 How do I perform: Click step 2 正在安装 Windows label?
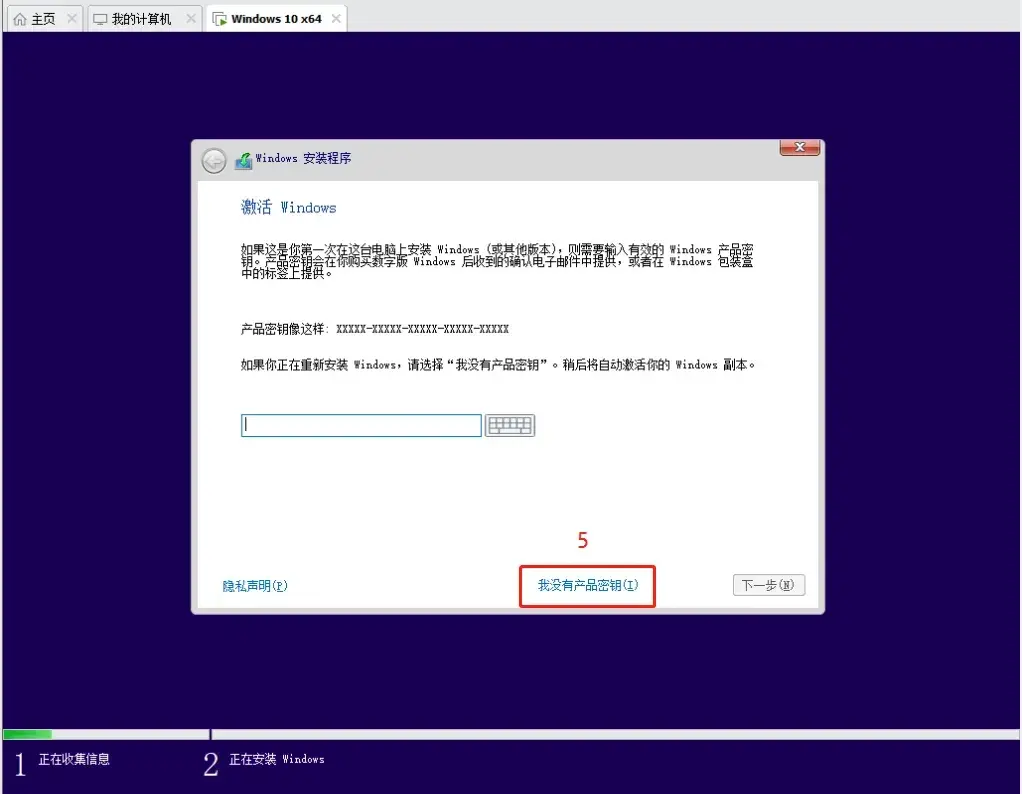276,759
